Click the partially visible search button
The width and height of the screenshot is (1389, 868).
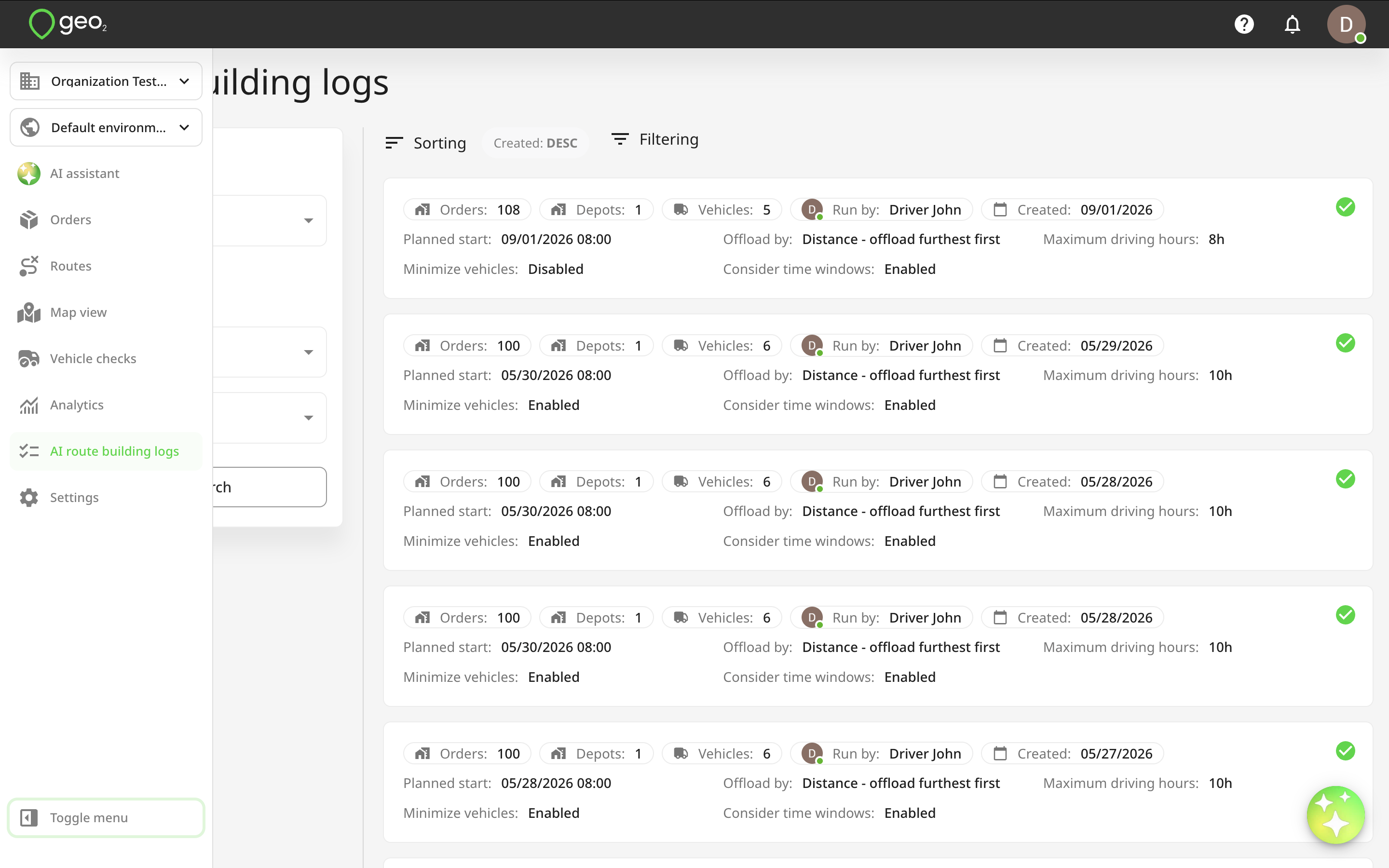pos(269,487)
